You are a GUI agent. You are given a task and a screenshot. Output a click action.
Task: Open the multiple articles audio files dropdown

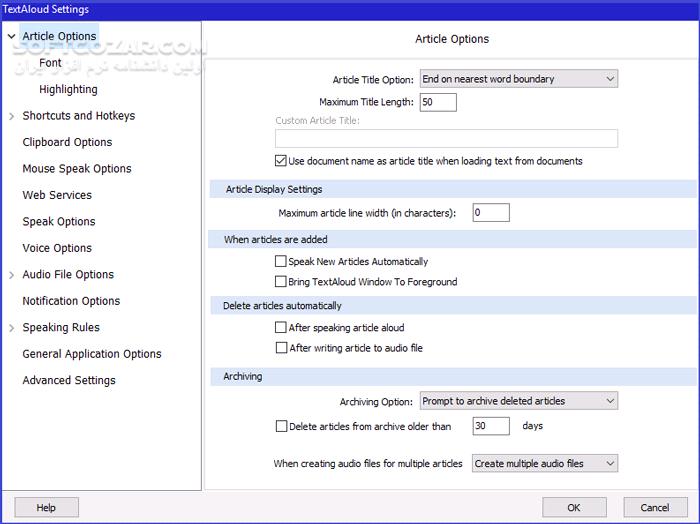[545, 463]
